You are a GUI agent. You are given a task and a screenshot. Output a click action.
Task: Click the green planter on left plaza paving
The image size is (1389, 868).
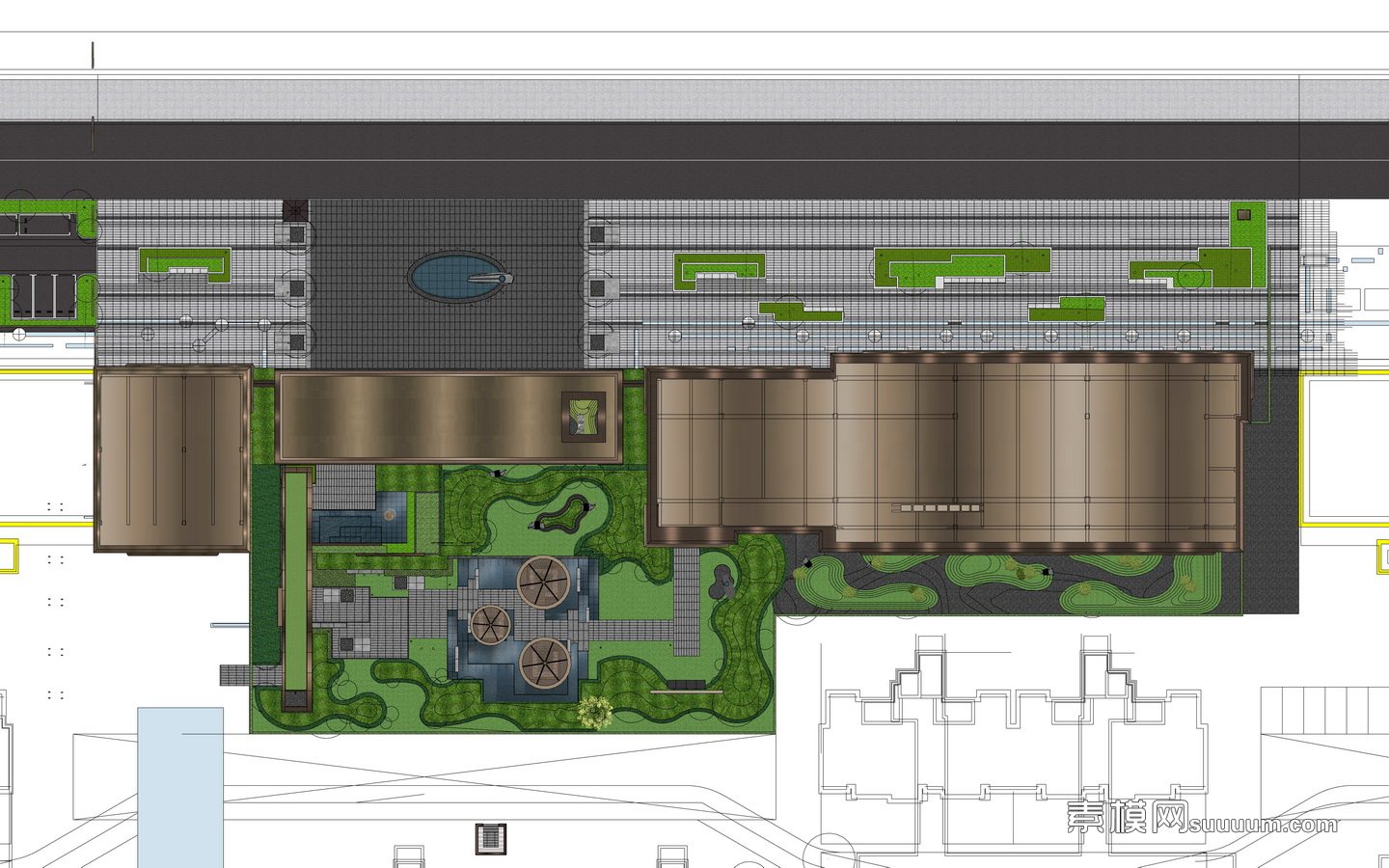tap(185, 263)
